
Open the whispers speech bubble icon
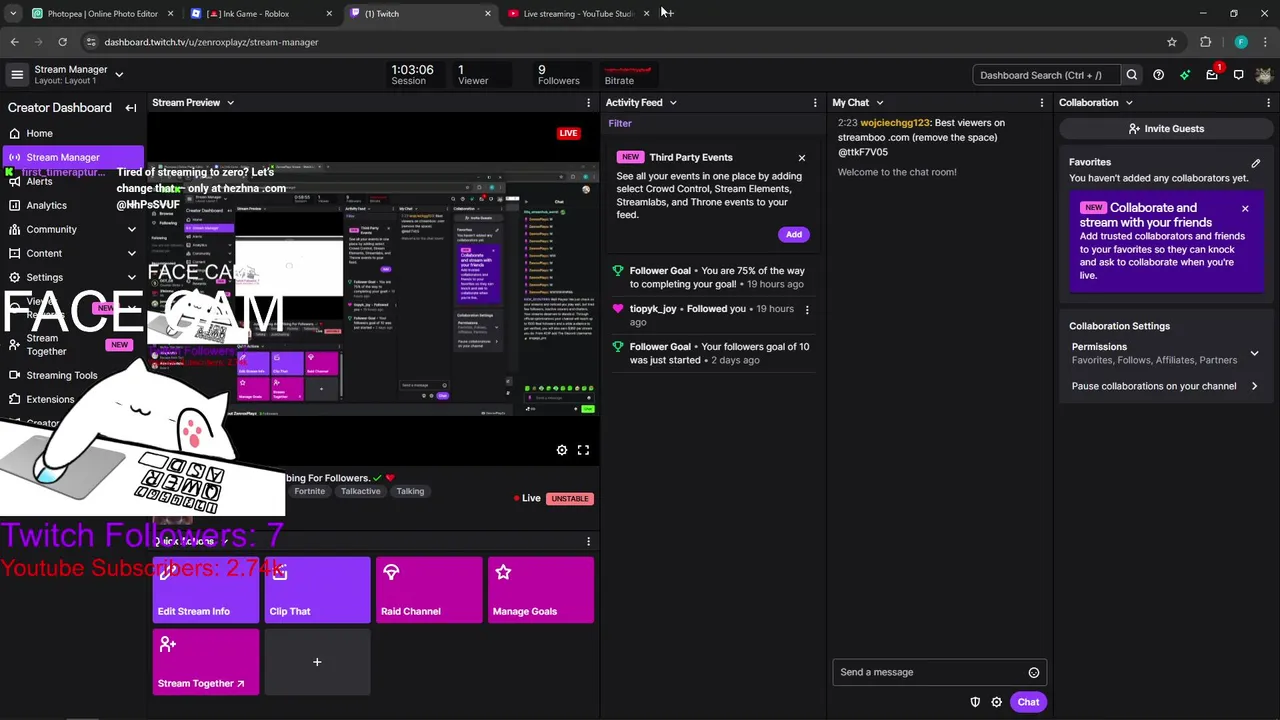1238,75
